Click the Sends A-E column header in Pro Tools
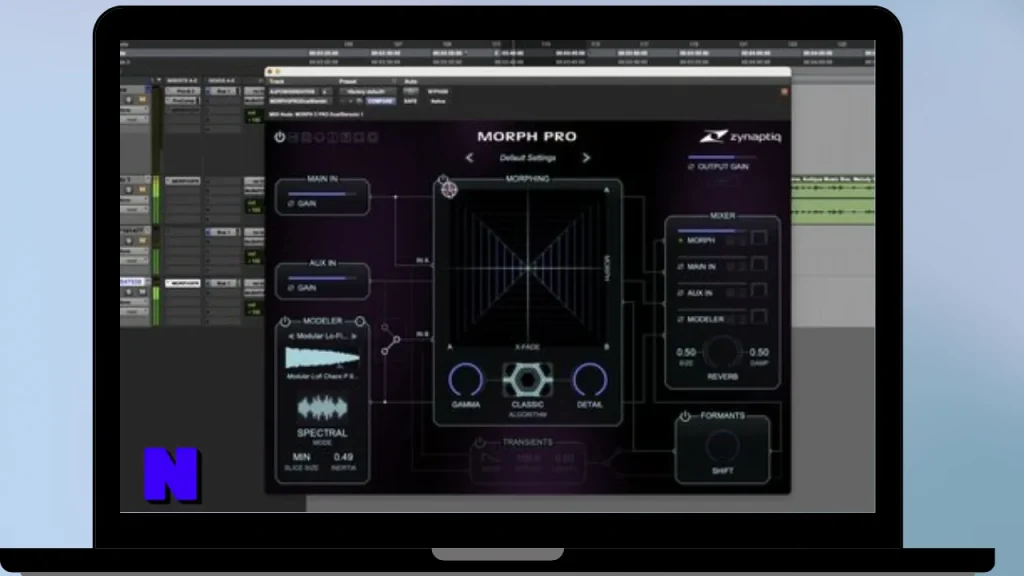 click(x=222, y=81)
